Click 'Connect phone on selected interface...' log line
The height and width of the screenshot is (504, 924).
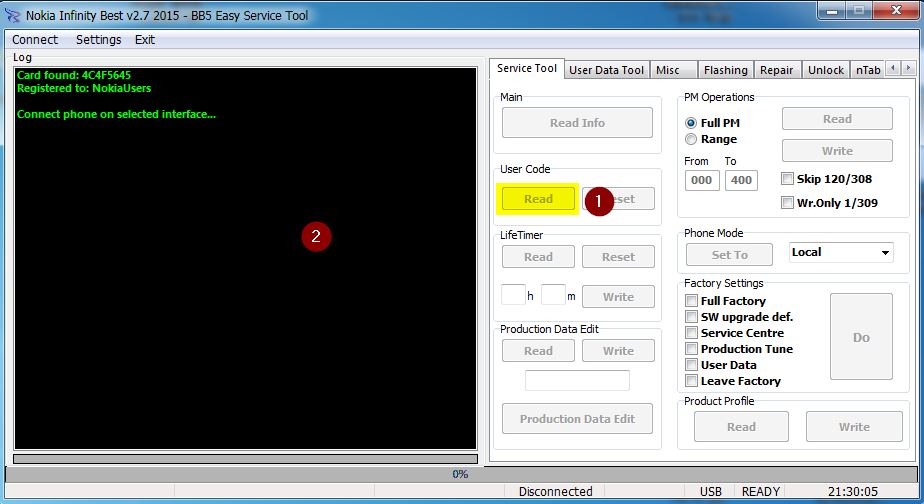(116, 114)
